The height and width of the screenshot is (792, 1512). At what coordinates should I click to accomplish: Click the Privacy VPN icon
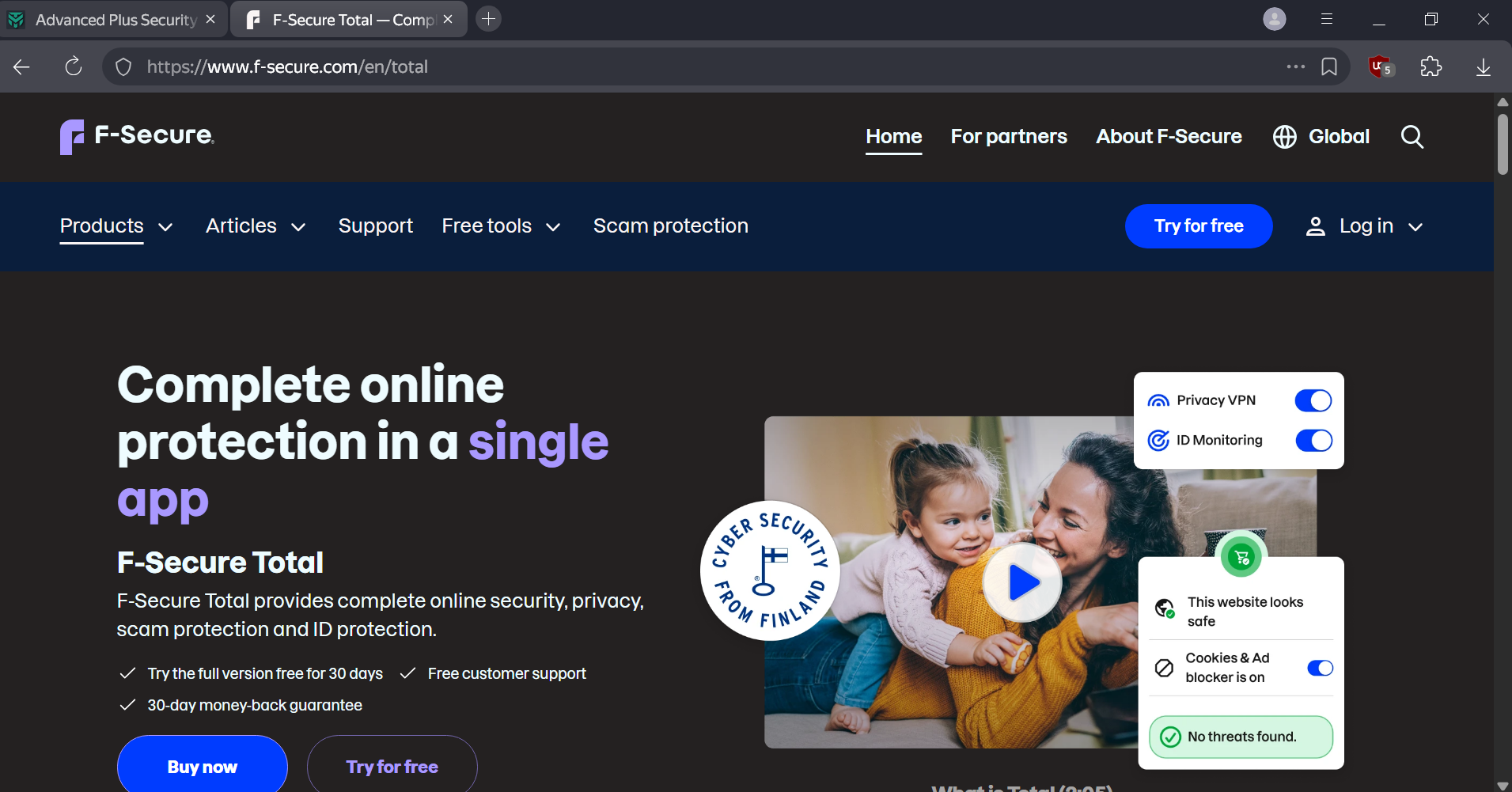pyautogui.click(x=1158, y=400)
